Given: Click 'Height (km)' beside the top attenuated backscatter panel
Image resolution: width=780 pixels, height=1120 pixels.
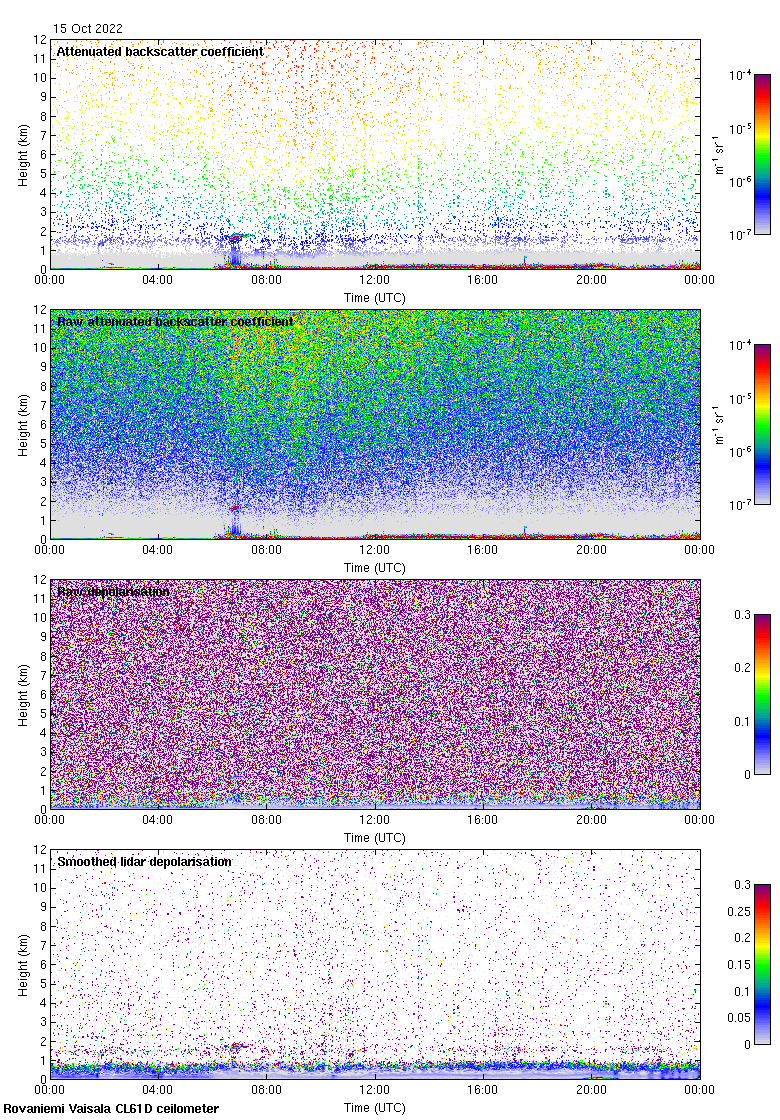Looking at the screenshot, I should [24, 154].
